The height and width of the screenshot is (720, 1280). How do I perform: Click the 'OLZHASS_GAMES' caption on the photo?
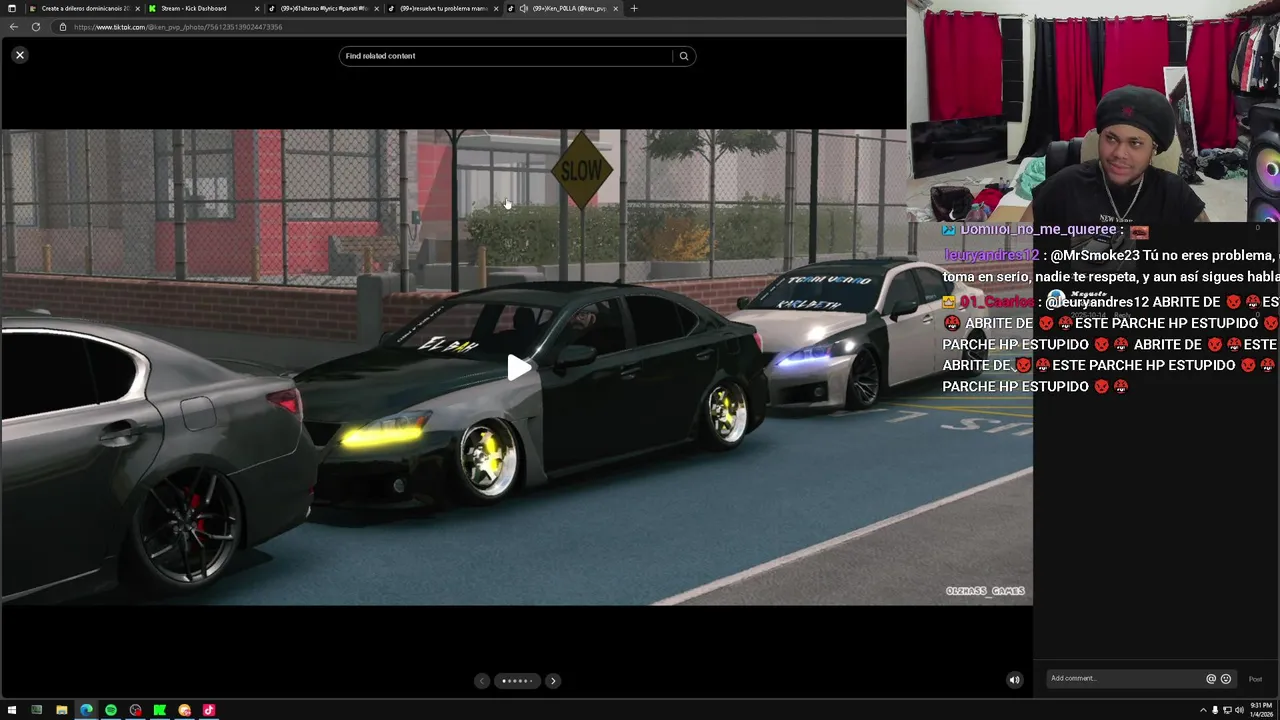tap(985, 591)
